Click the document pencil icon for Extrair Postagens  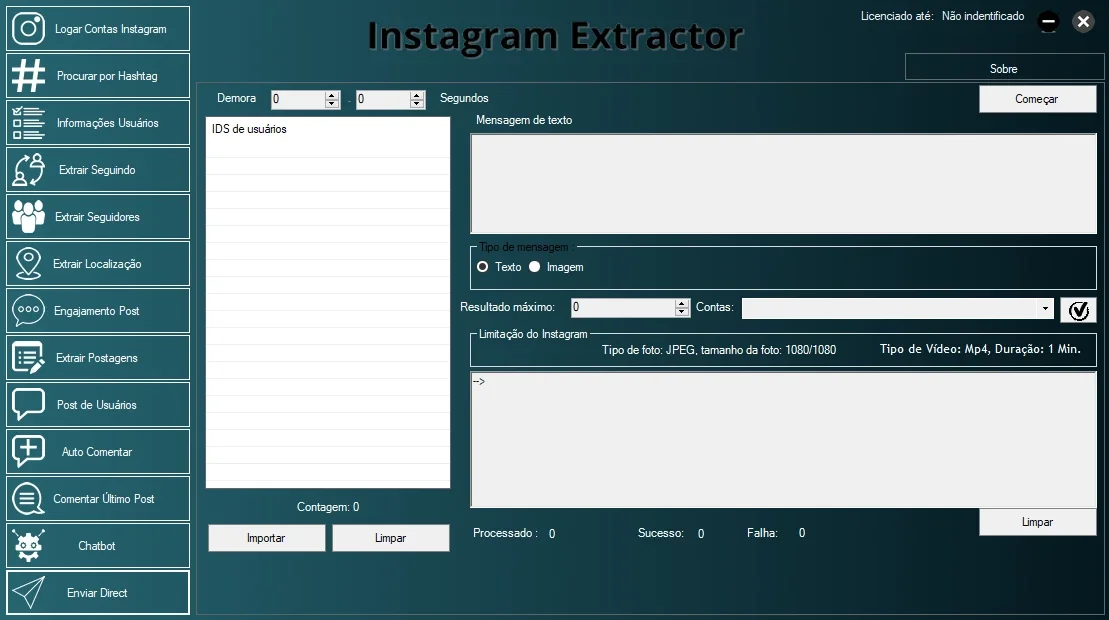pos(28,358)
